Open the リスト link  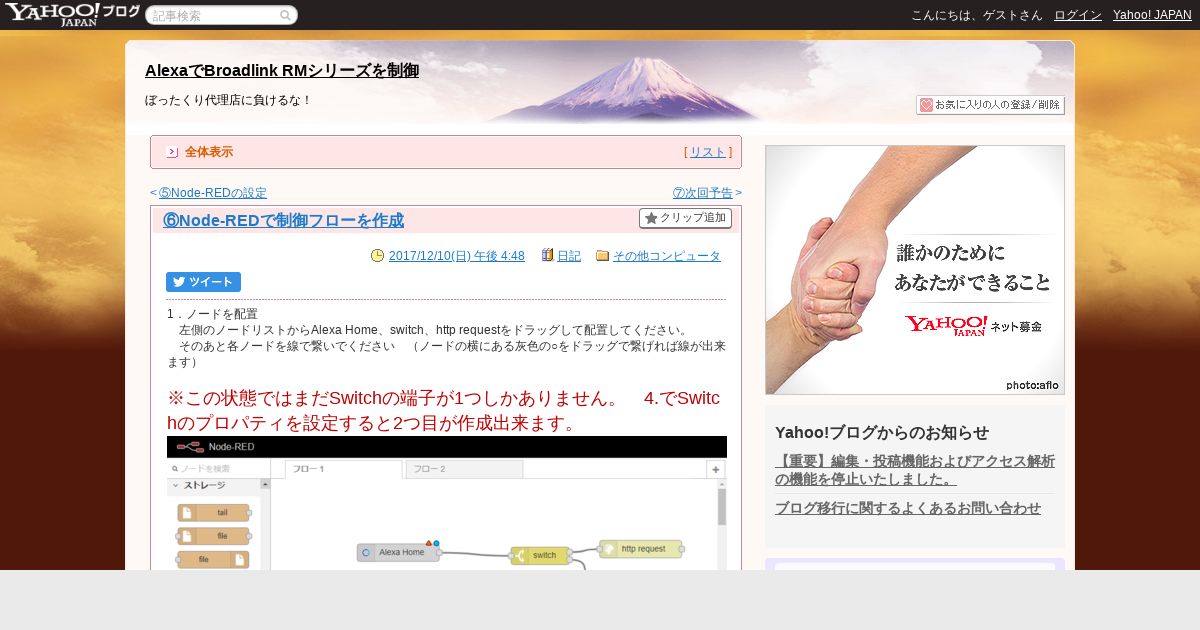(708, 152)
